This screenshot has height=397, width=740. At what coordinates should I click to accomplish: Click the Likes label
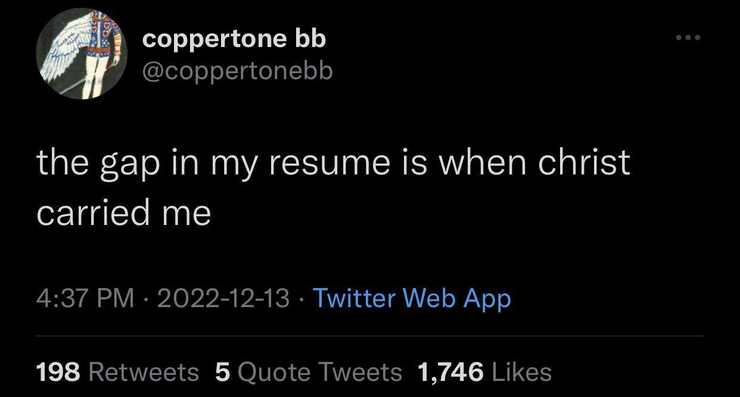(x=521, y=372)
